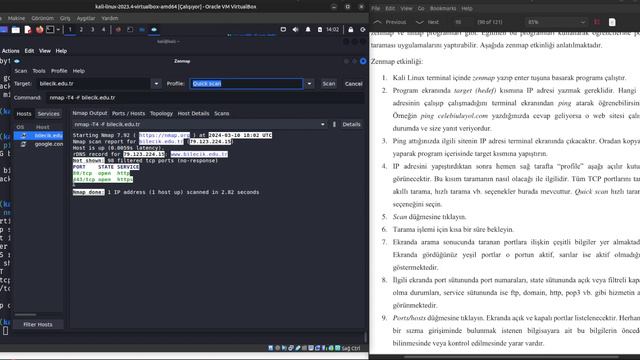
Task: Click the Profile field showing Quick scan
Action: click(x=246, y=84)
